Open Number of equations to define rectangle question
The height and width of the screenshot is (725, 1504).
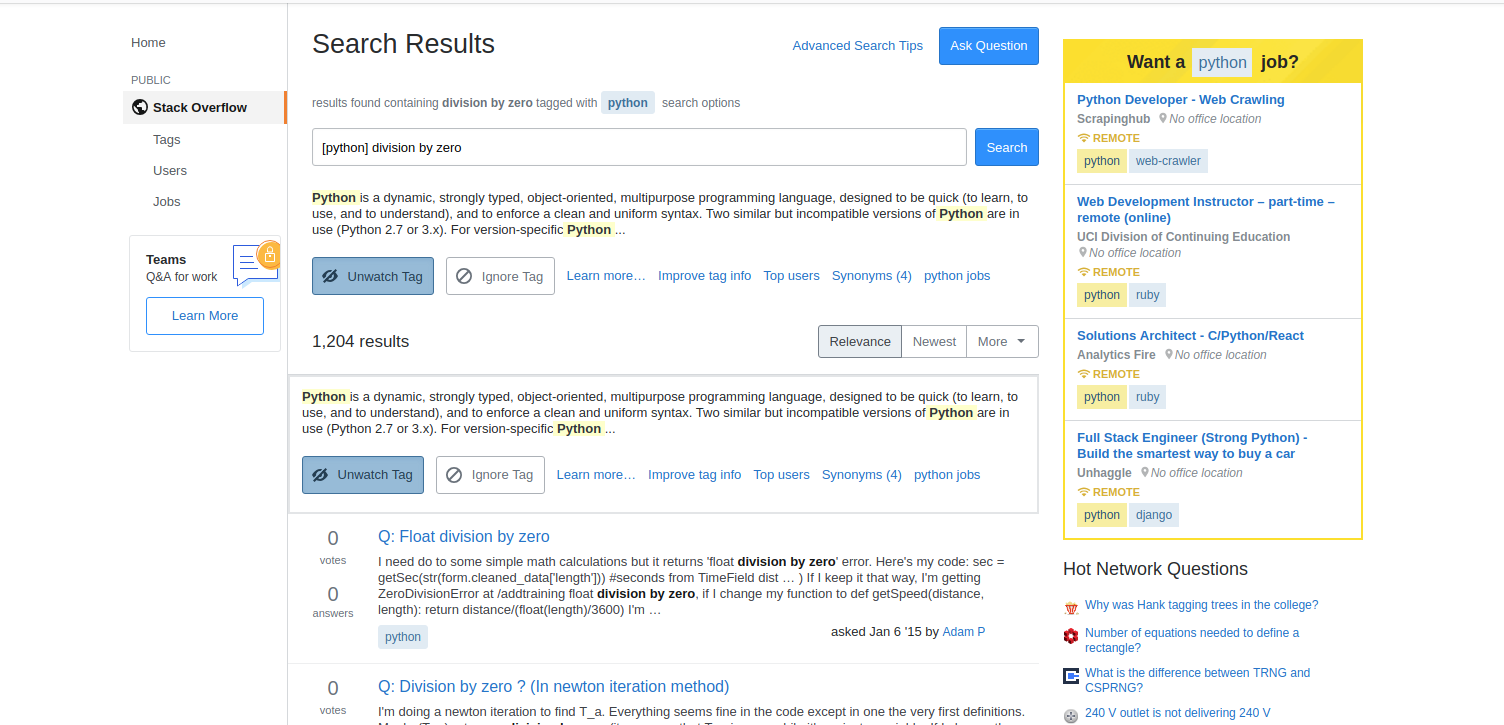click(x=1192, y=640)
